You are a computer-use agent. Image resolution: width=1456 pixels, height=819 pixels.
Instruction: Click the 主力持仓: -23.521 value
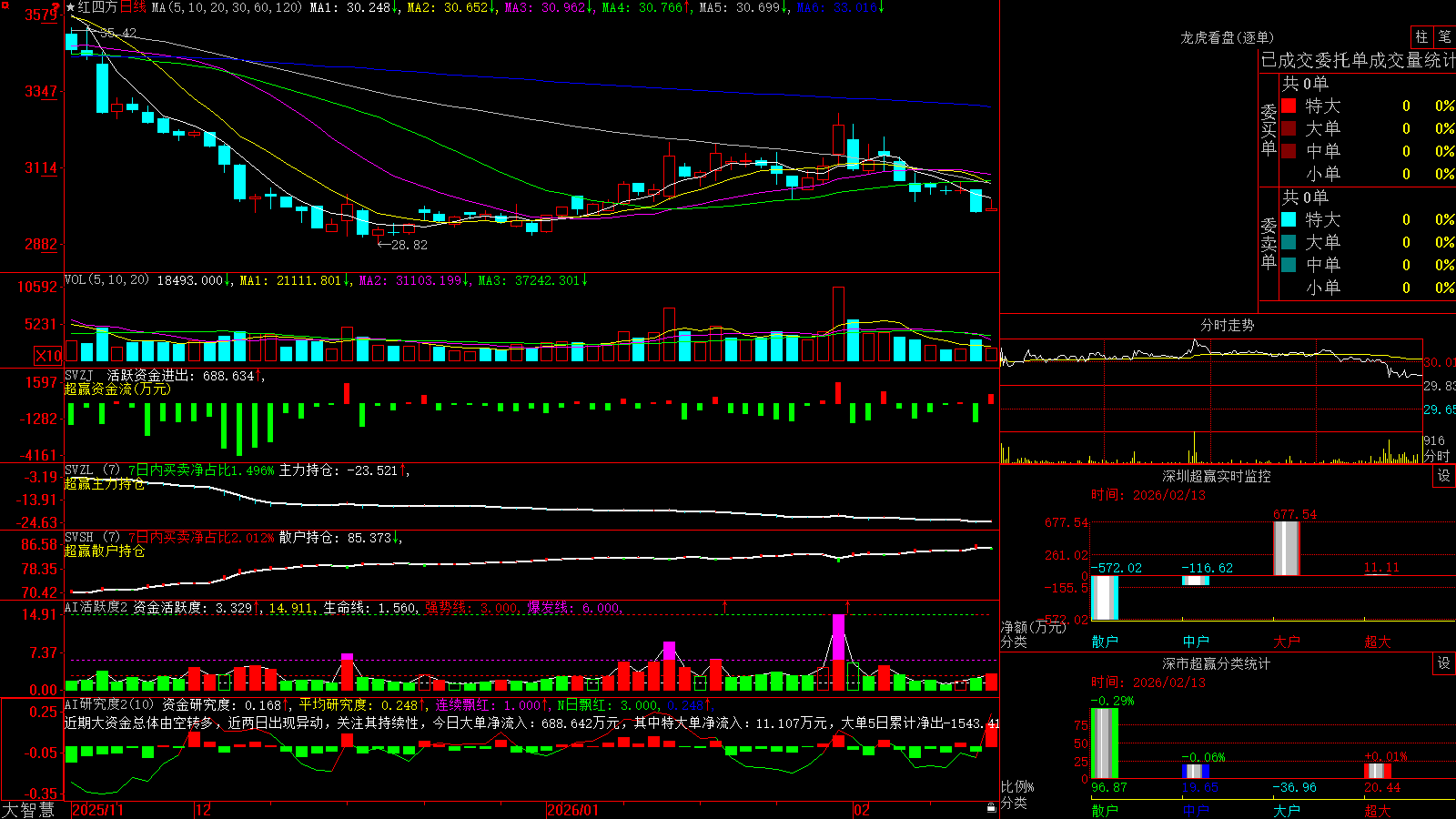click(x=344, y=470)
